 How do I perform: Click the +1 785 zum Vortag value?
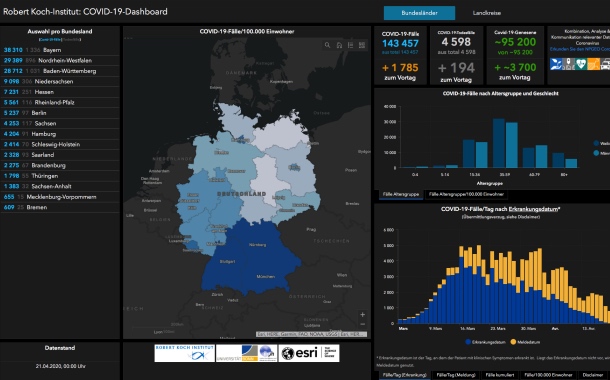400,68
